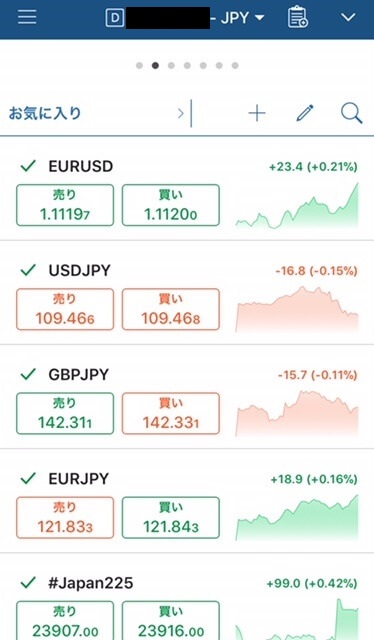Toggle the EURUSD checkmark
The height and width of the screenshot is (640, 374).
click(28, 166)
